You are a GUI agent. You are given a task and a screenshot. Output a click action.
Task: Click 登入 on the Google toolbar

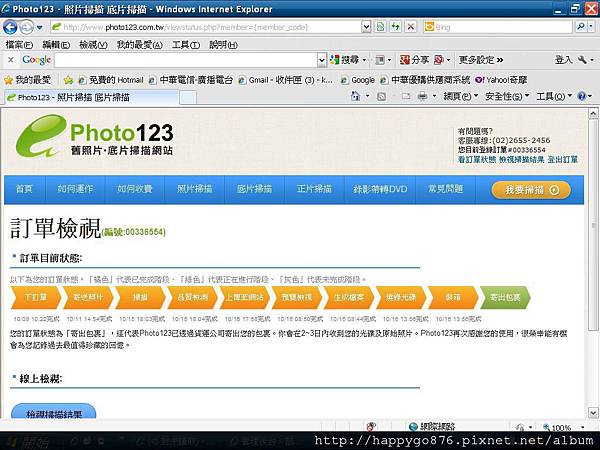click(563, 60)
